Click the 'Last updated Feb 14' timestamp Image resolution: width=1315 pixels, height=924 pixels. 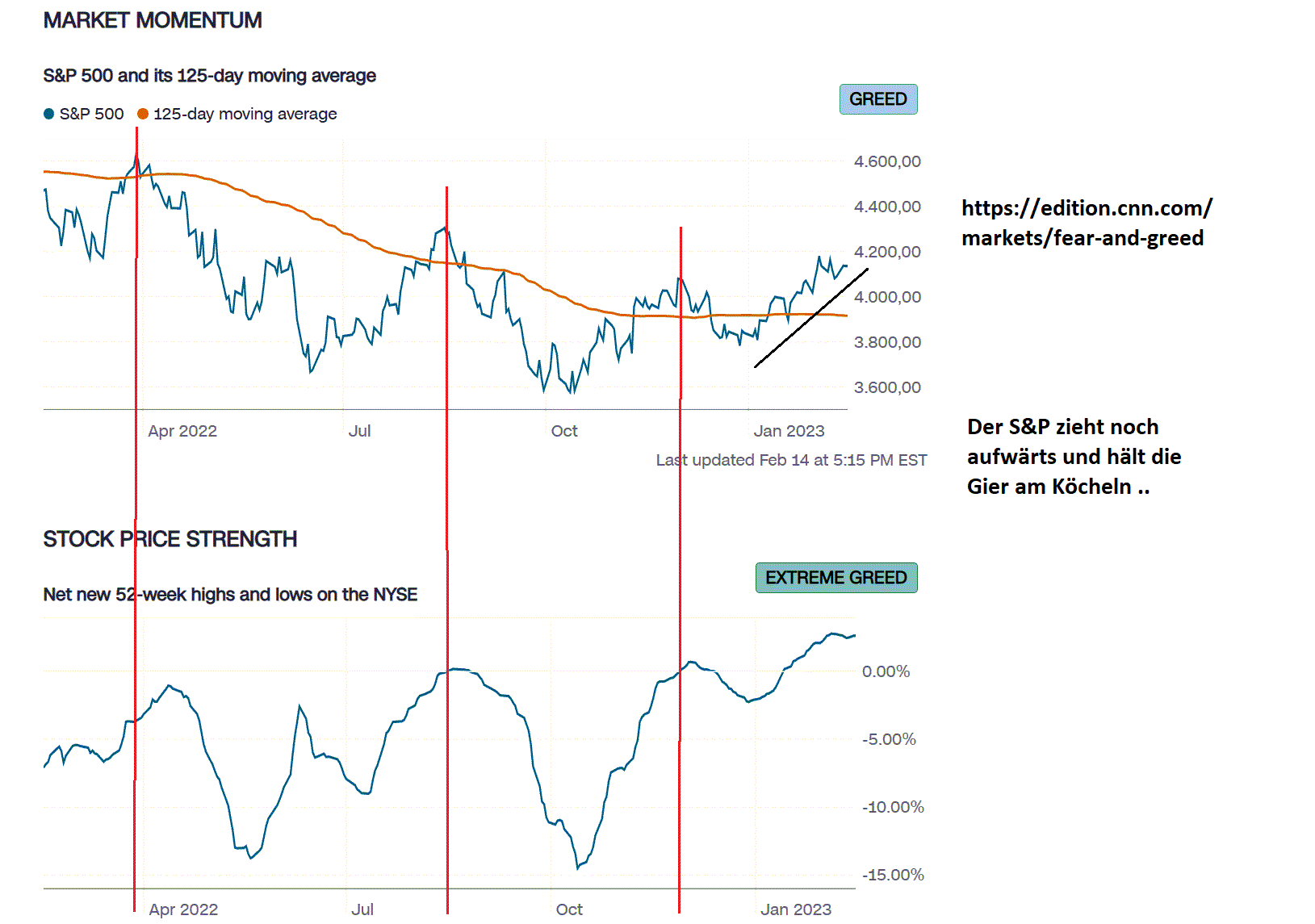791,460
